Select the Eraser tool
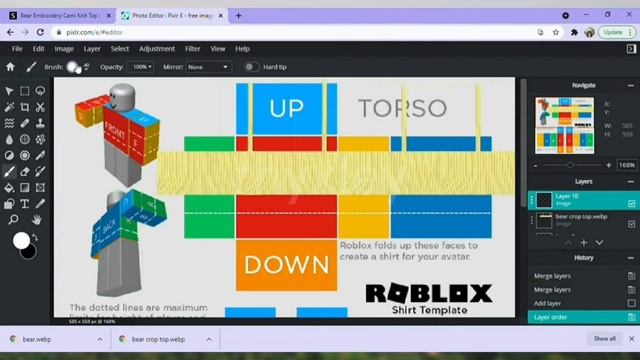 click(x=24, y=171)
